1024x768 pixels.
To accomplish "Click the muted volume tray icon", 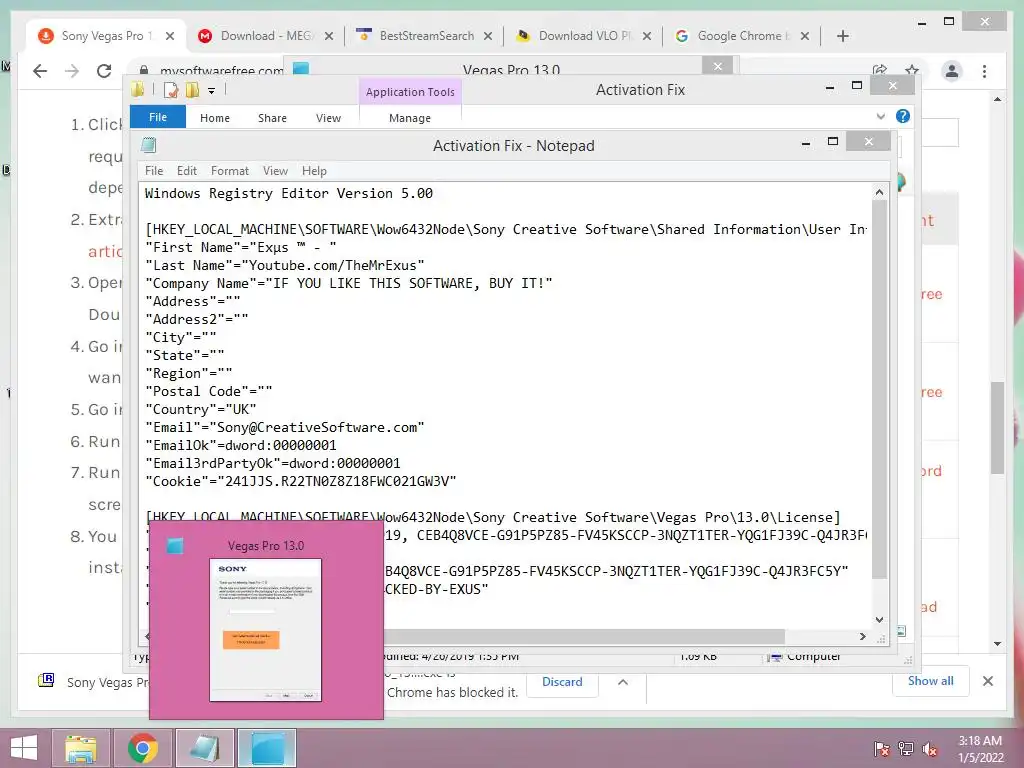I will pyautogui.click(x=929, y=748).
